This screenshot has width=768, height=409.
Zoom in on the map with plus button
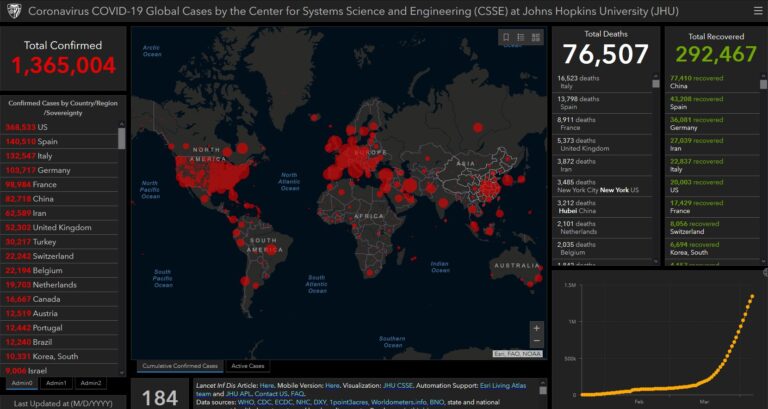pyautogui.click(x=536, y=328)
